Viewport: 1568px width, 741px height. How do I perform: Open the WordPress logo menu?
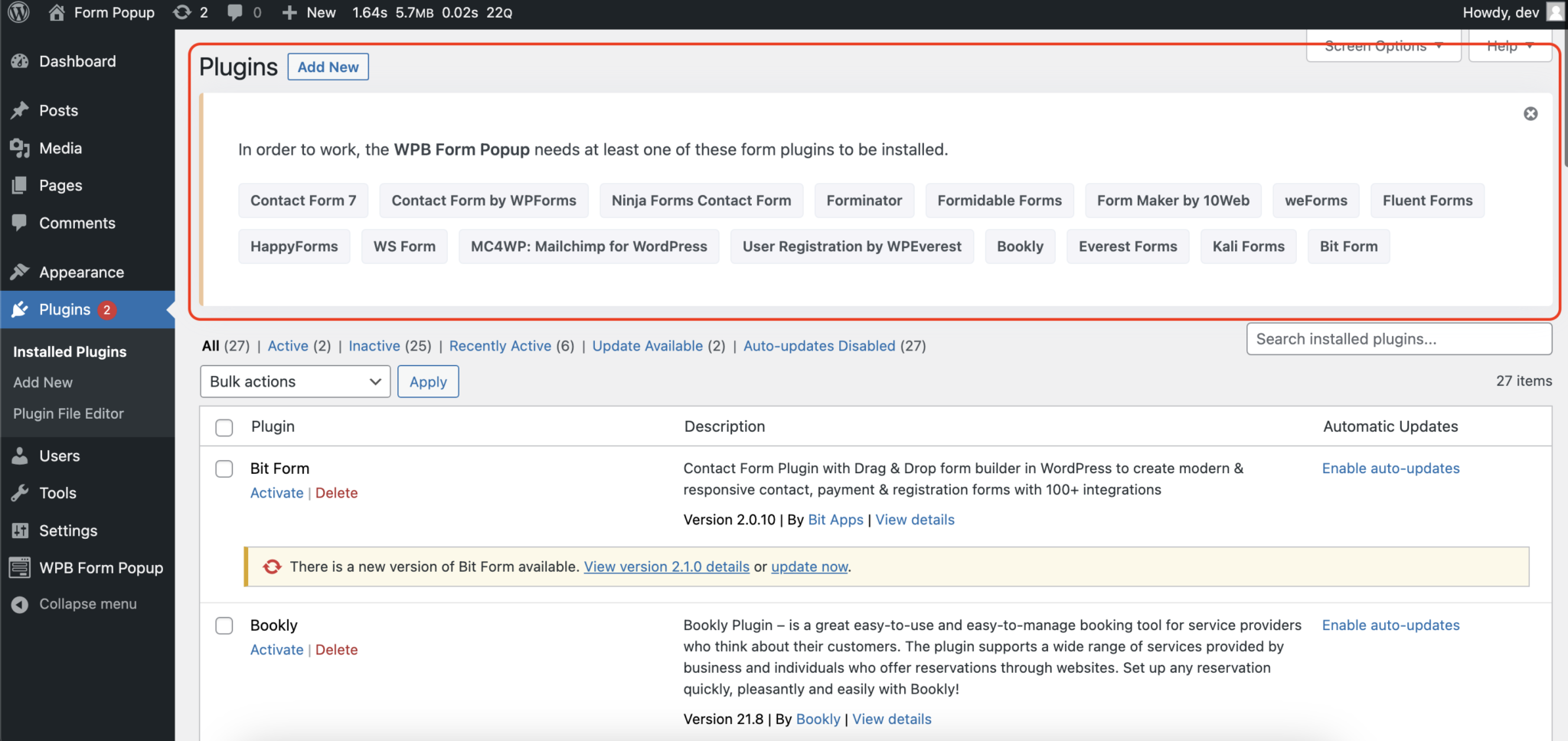[17, 12]
